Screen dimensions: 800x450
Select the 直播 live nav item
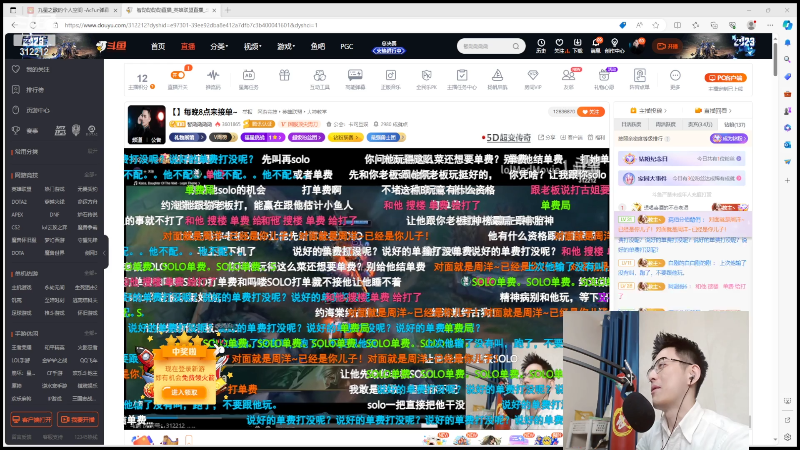pyautogui.click(x=188, y=46)
